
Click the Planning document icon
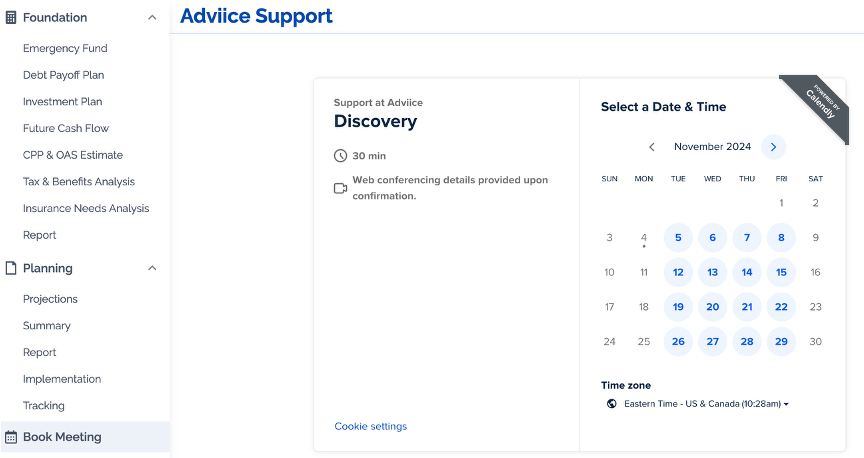(10, 268)
